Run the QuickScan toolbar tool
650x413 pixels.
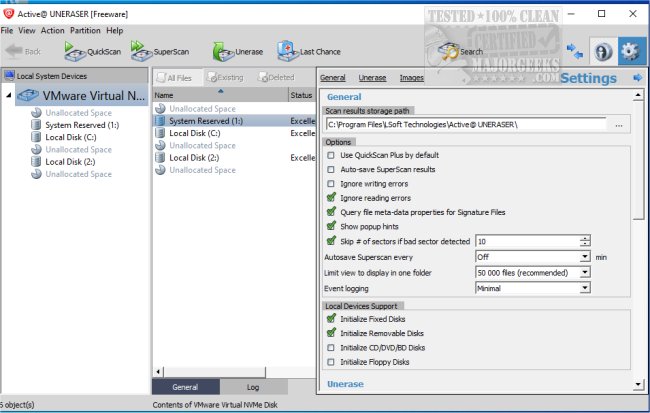(x=92, y=51)
